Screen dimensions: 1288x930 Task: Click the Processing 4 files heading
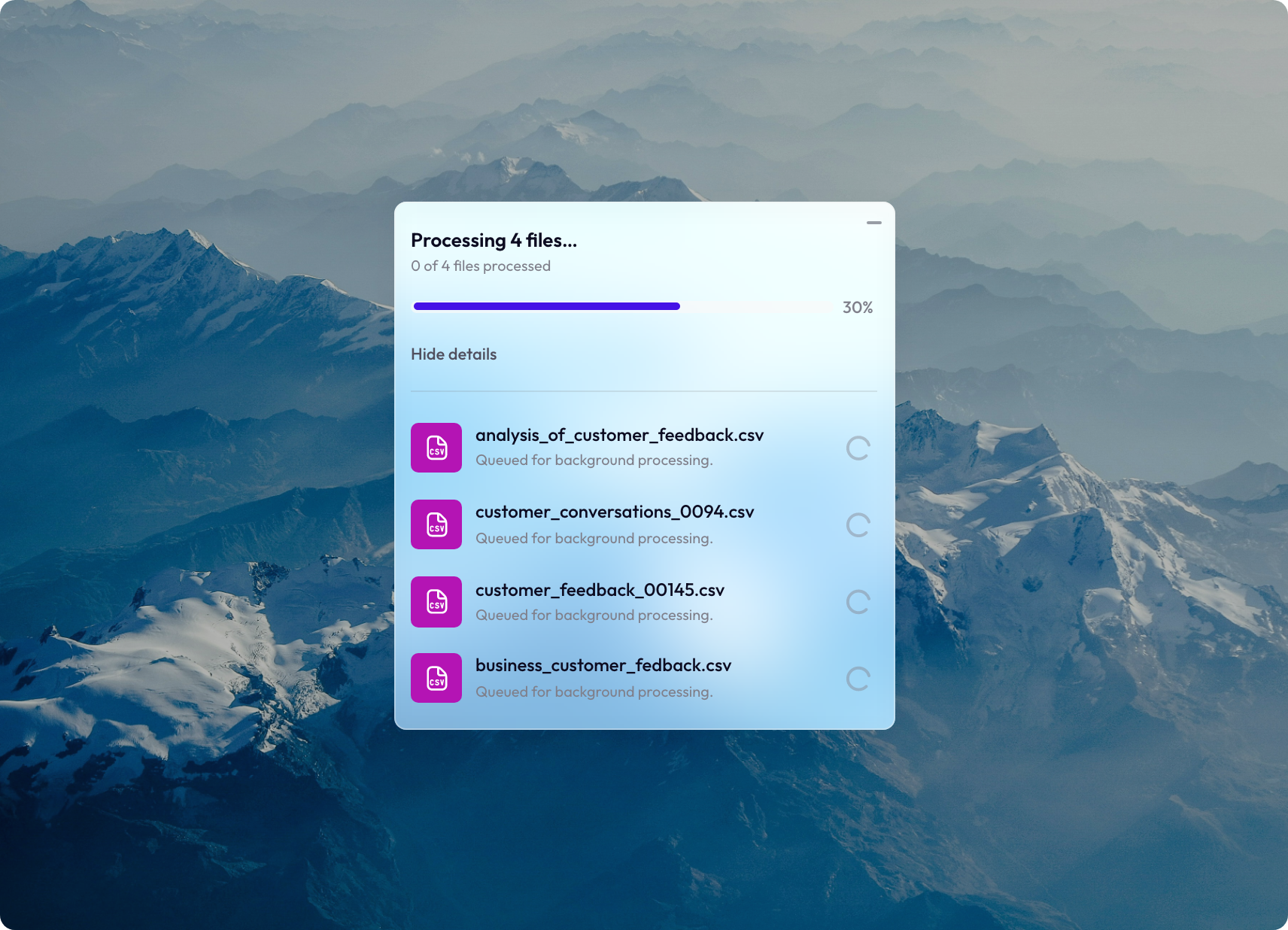tap(494, 240)
